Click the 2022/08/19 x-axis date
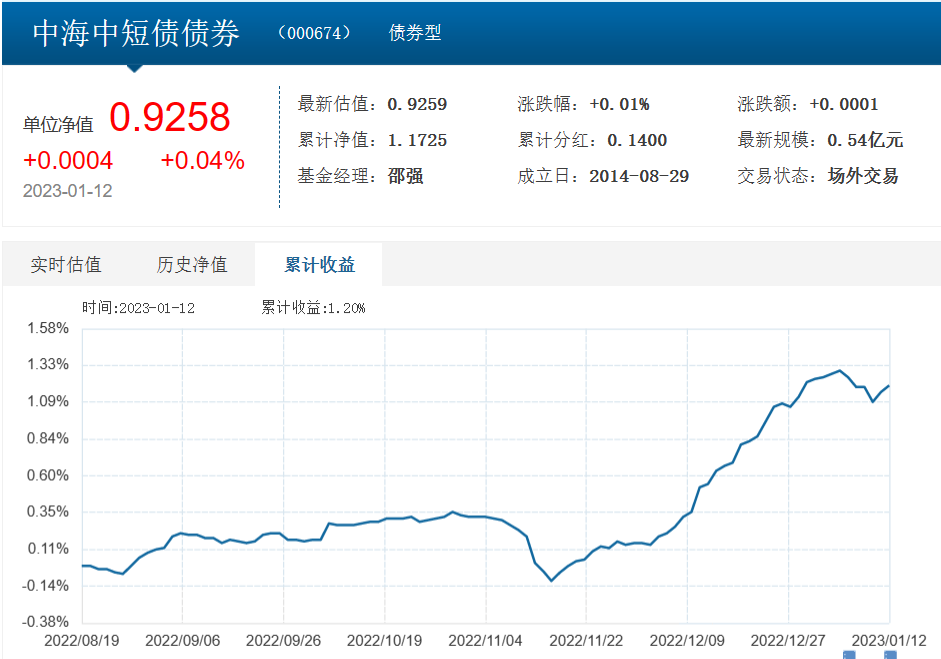 tap(82, 641)
